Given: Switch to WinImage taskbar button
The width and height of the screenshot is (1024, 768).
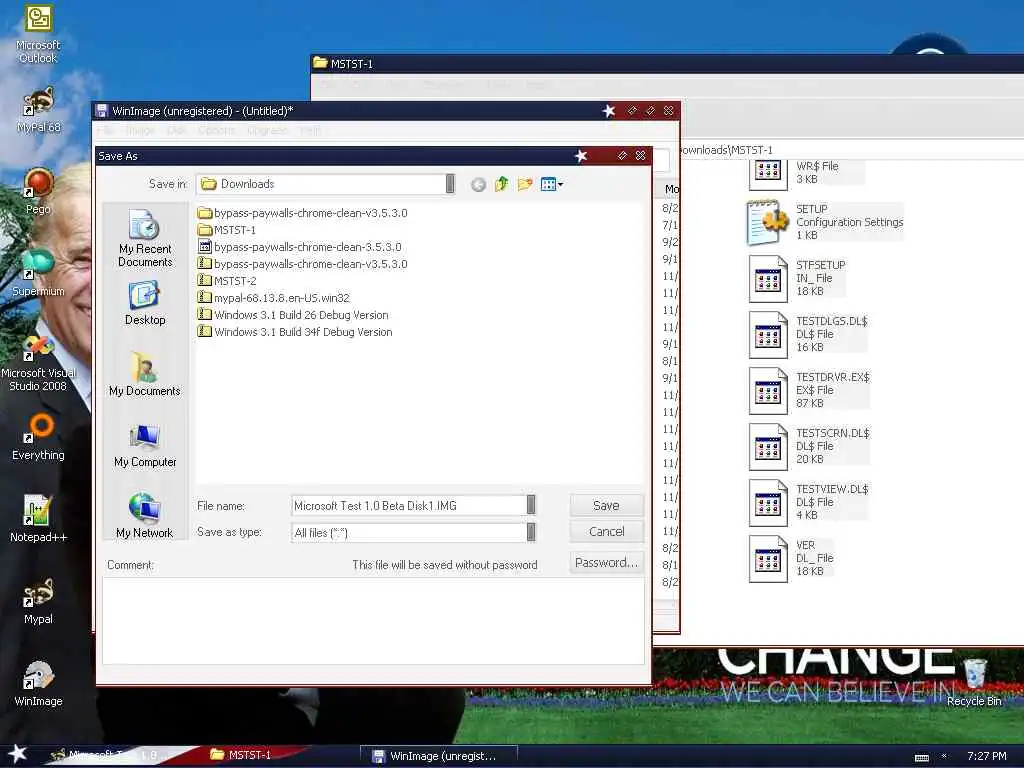Looking at the screenshot, I should click(x=438, y=756).
